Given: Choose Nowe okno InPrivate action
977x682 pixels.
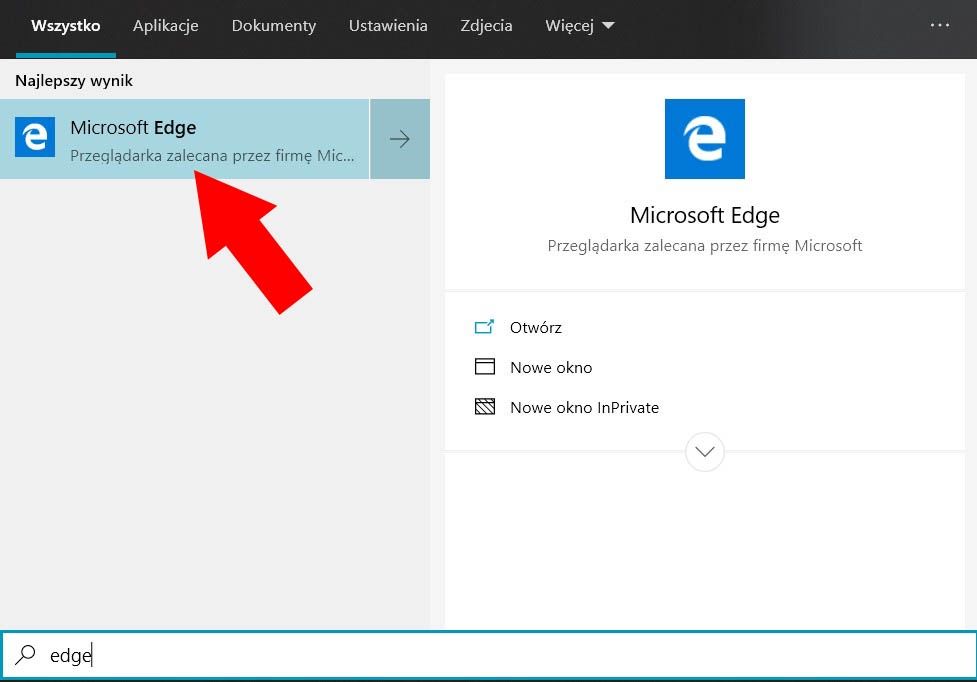Looking at the screenshot, I should tap(584, 407).
